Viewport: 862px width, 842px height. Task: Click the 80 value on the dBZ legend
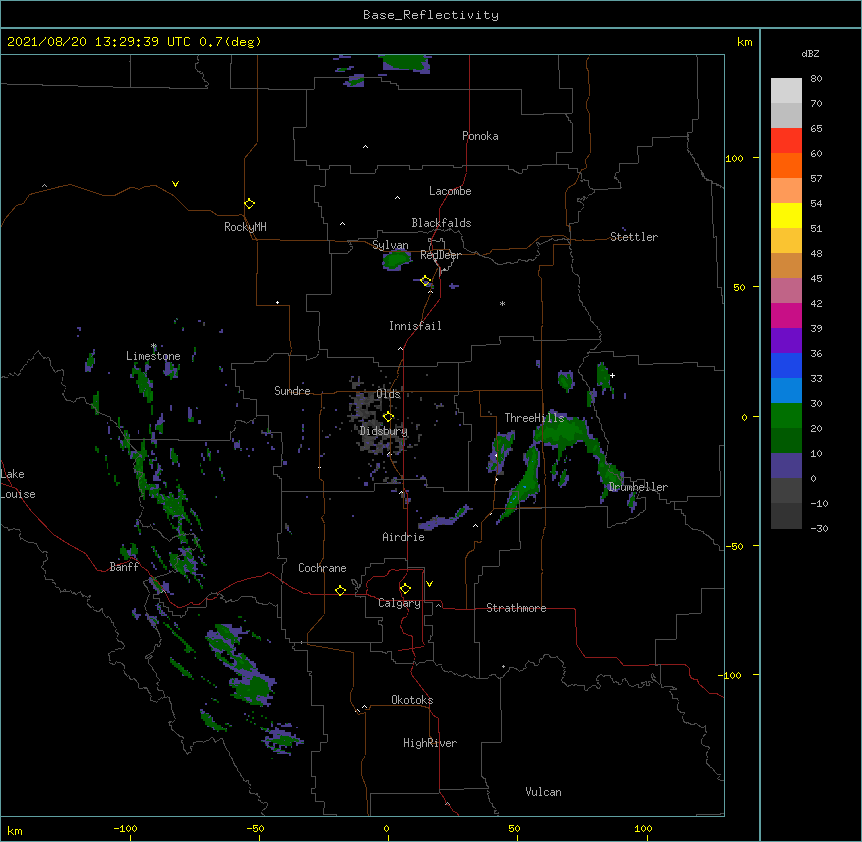[x=816, y=79]
